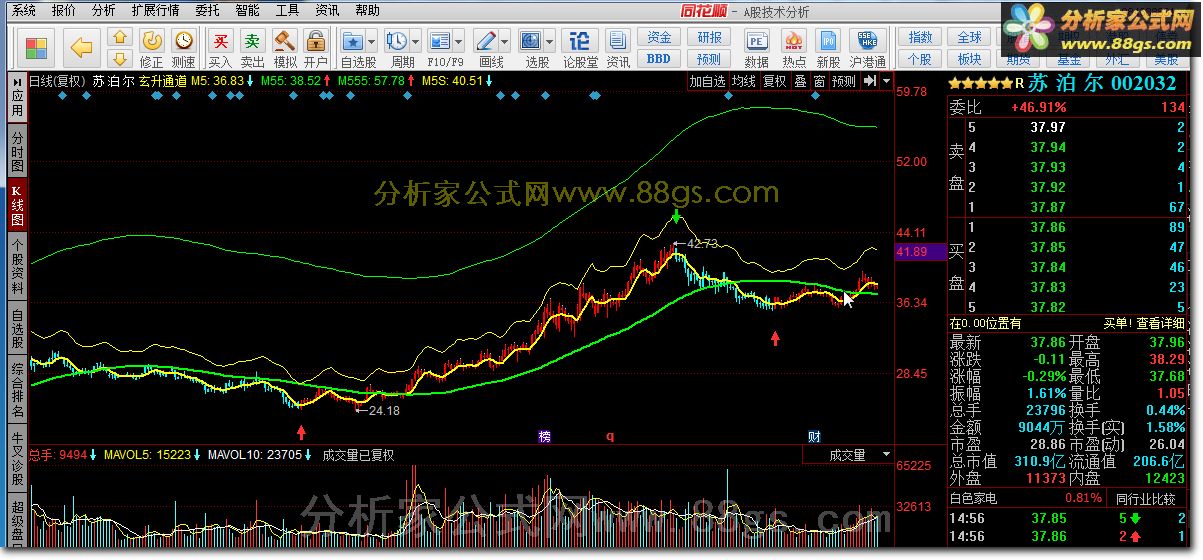The image size is (1203, 560).
Task: Click the yellow down arrow button
Action: click(120, 57)
